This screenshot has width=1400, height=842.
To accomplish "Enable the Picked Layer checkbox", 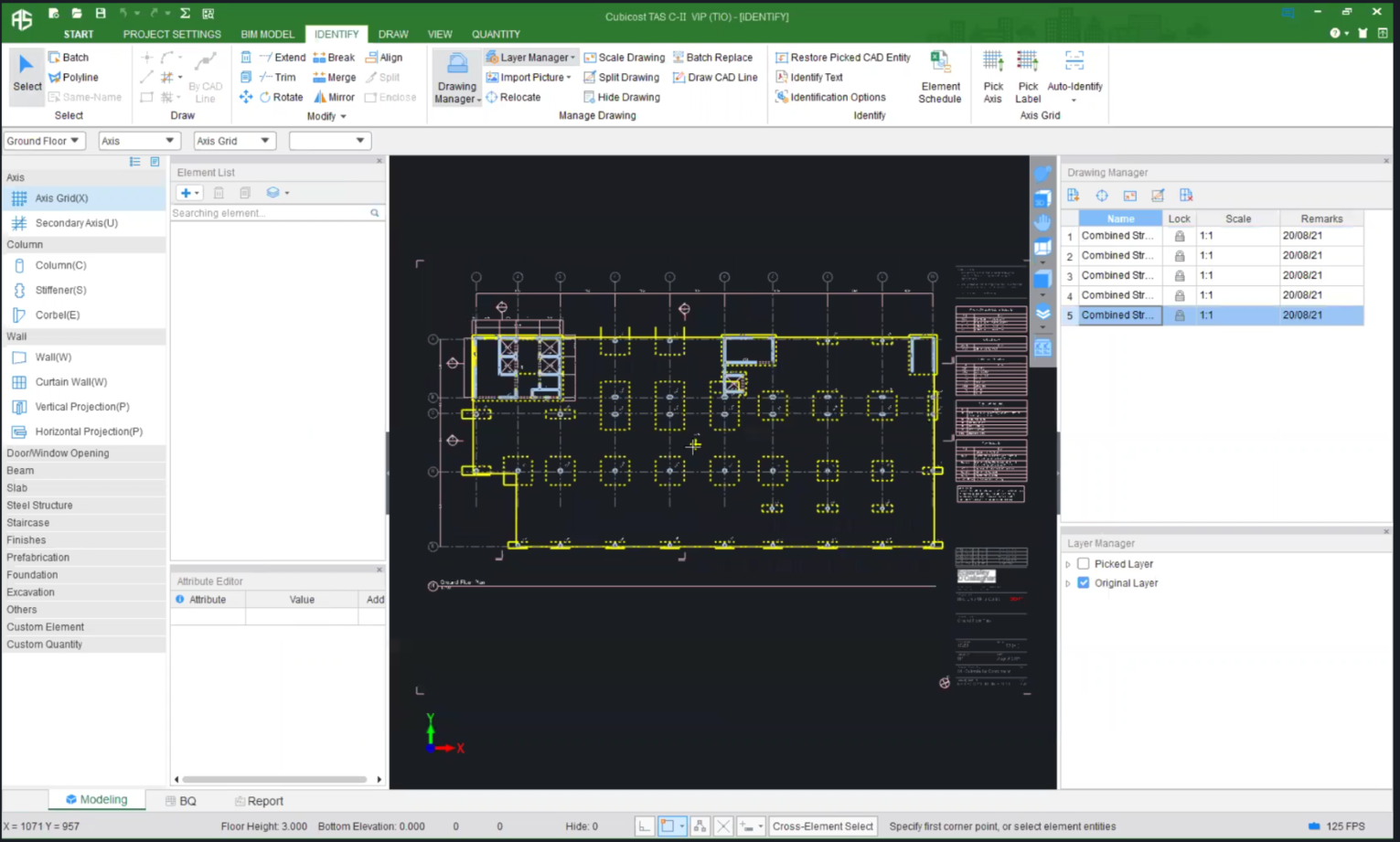I will pyautogui.click(x=1084, y=564).
